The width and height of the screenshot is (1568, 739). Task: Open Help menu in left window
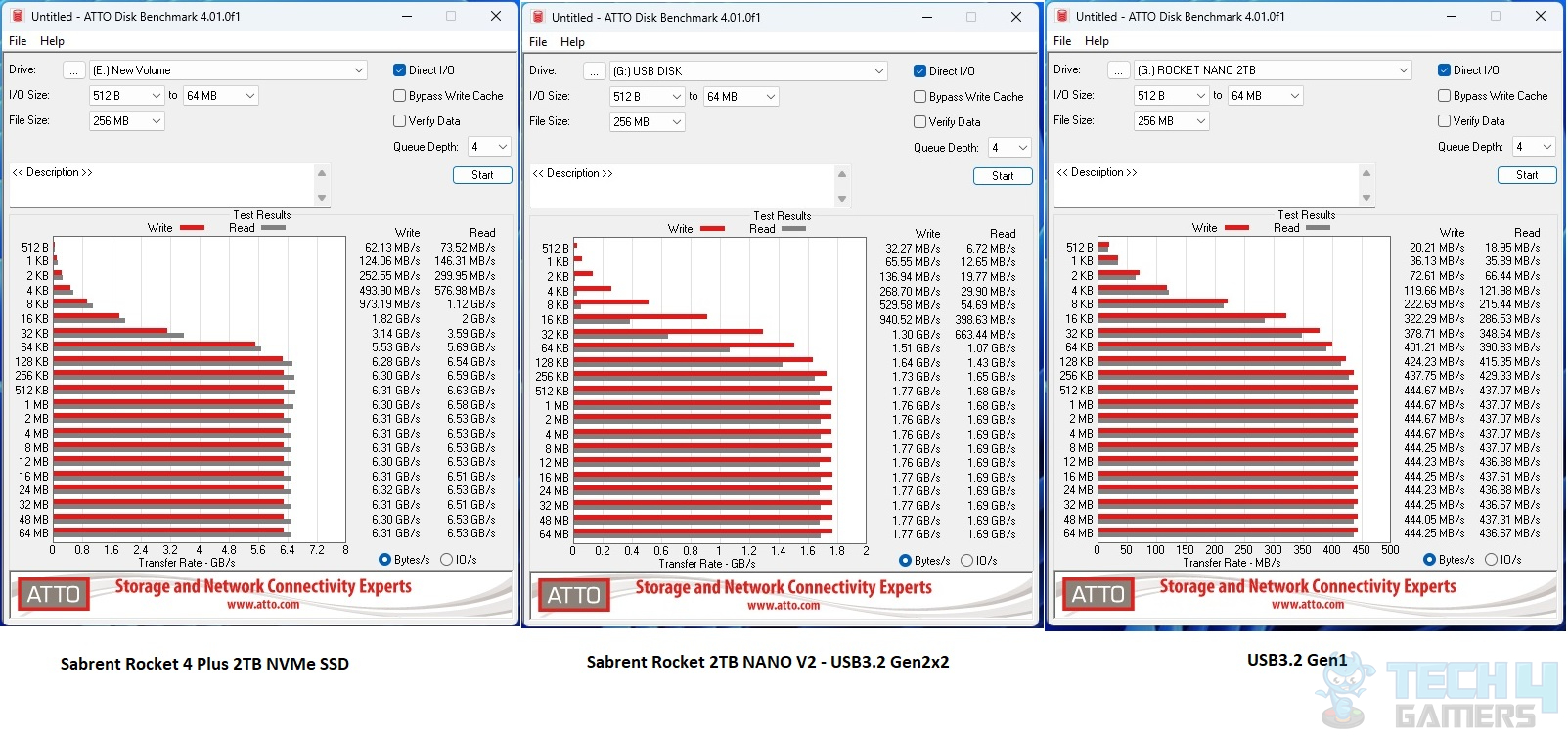coord(52,41)
